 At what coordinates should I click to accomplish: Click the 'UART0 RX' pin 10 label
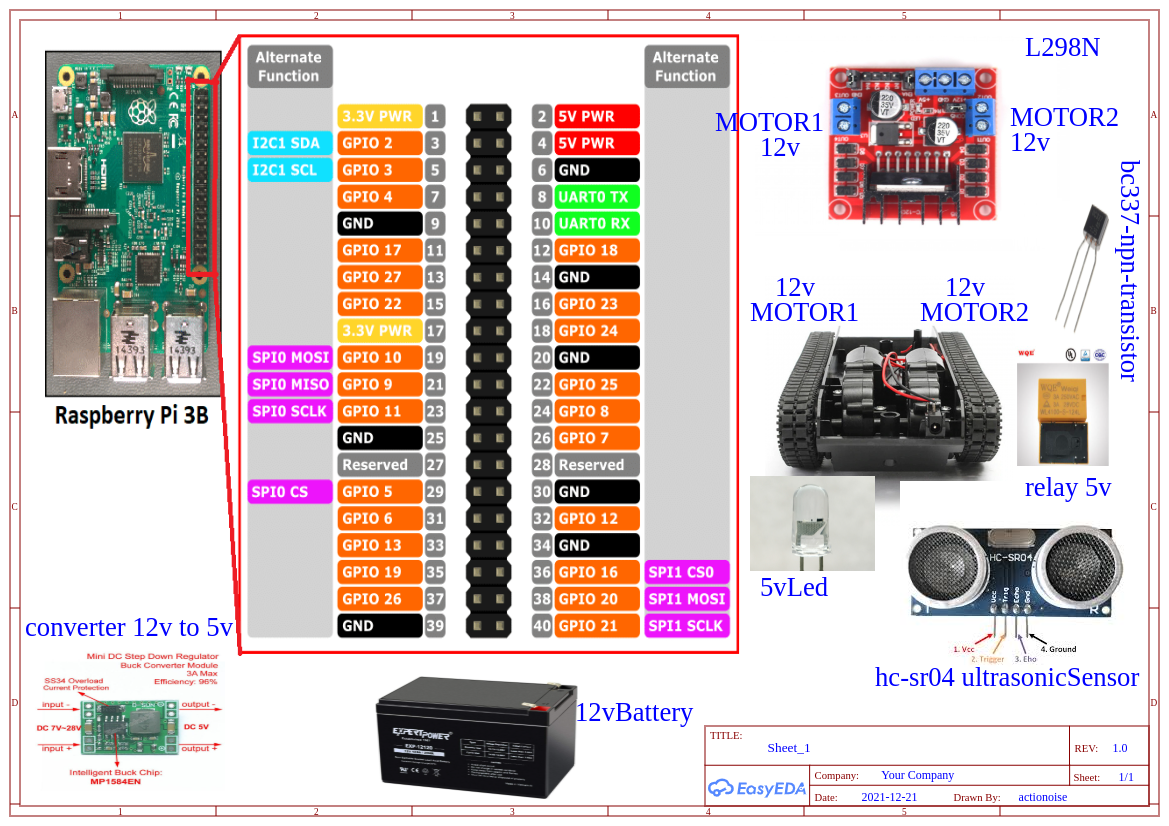pyautogui.click(x=597, y=224)
